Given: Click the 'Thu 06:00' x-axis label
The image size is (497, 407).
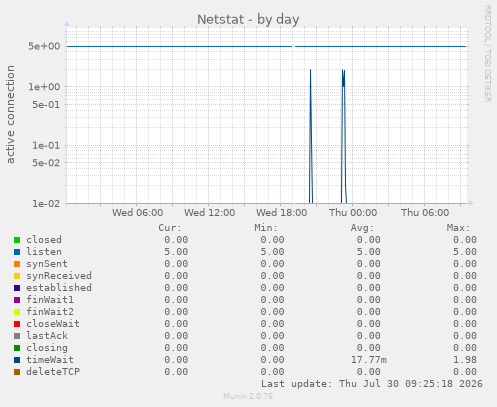Looking at the screenshot, I should pyautogui.click(x=425, y=213).
